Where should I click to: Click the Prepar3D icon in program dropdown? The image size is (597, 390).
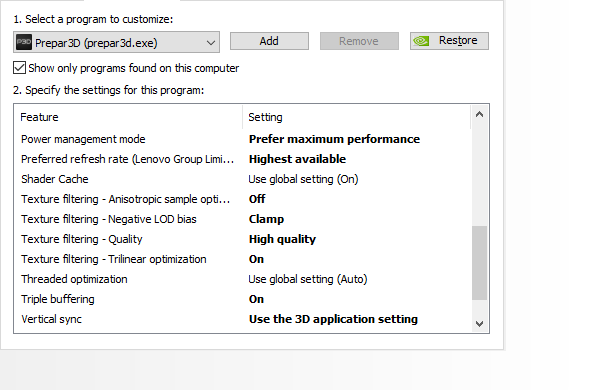tap(24, 42)
